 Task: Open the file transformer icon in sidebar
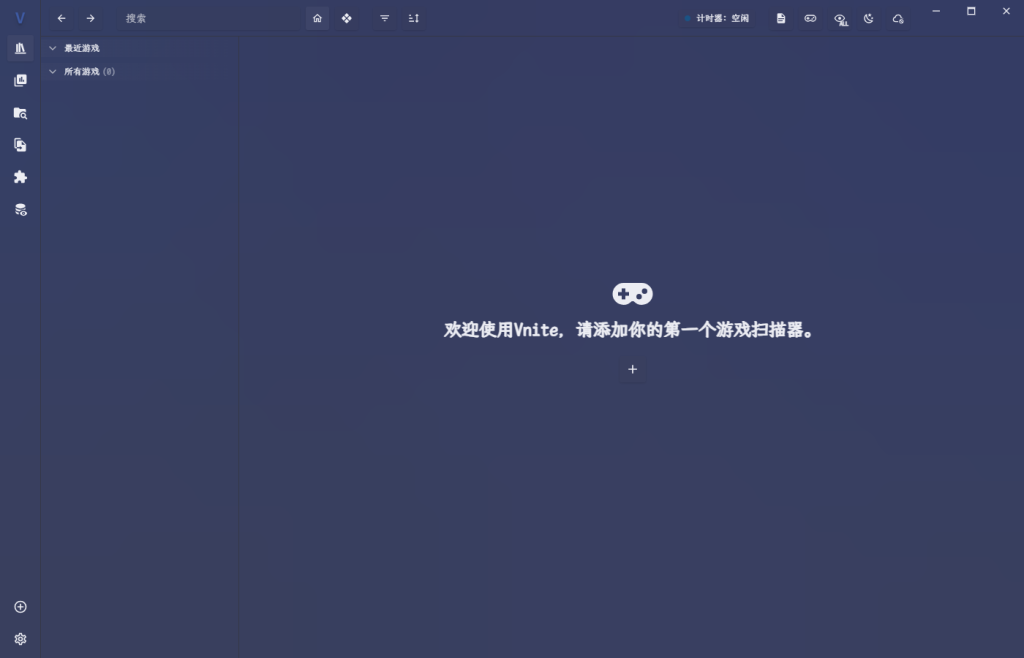20,145
